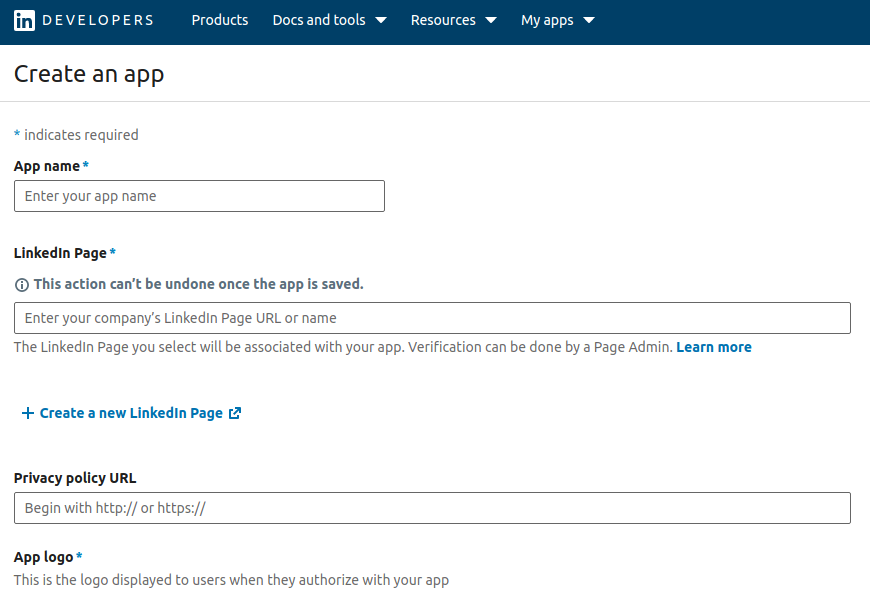
Task: Click the info icon beside the undo warning
Action: 22,285
